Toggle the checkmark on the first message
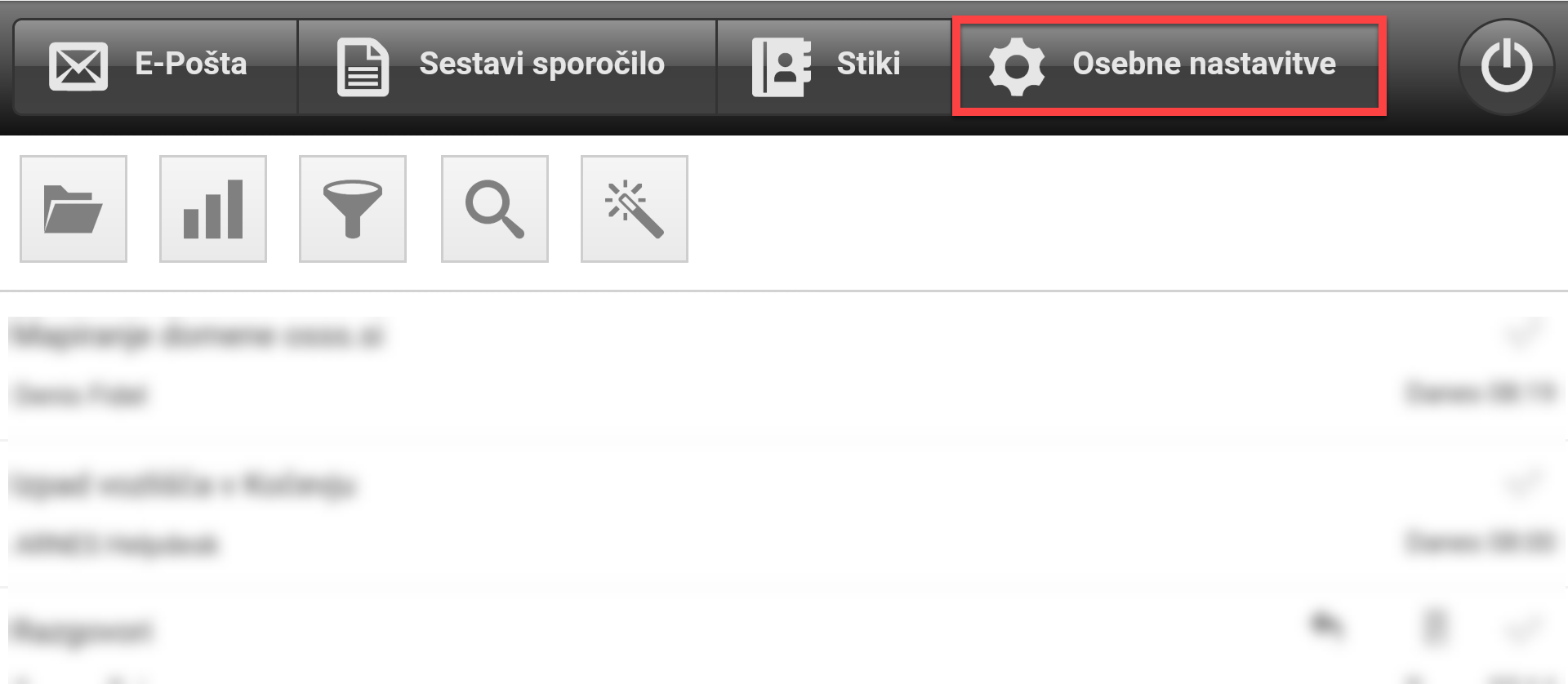1568x684 pixels. click(1523, 334)
